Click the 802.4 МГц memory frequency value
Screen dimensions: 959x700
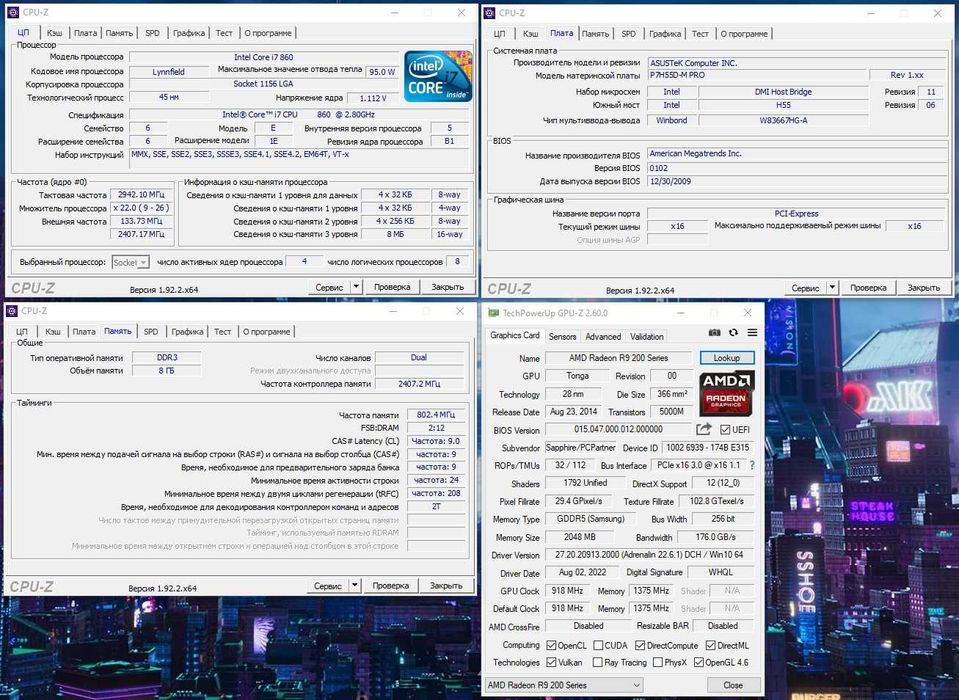pos(436,414)
